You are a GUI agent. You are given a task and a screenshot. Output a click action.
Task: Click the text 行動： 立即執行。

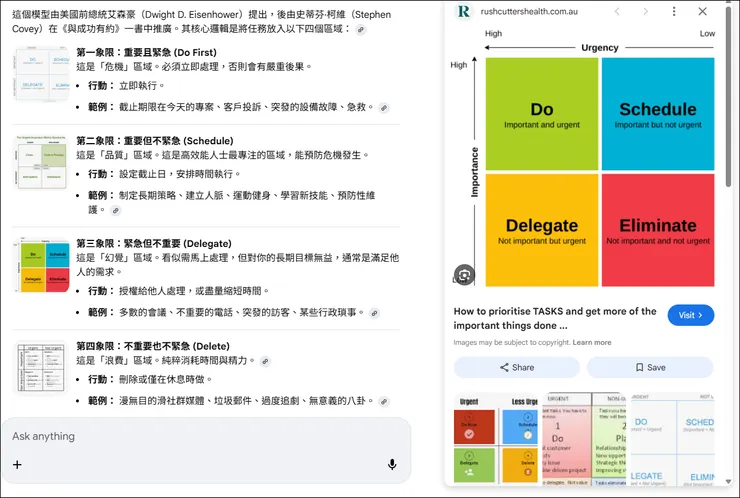[126, 85]
